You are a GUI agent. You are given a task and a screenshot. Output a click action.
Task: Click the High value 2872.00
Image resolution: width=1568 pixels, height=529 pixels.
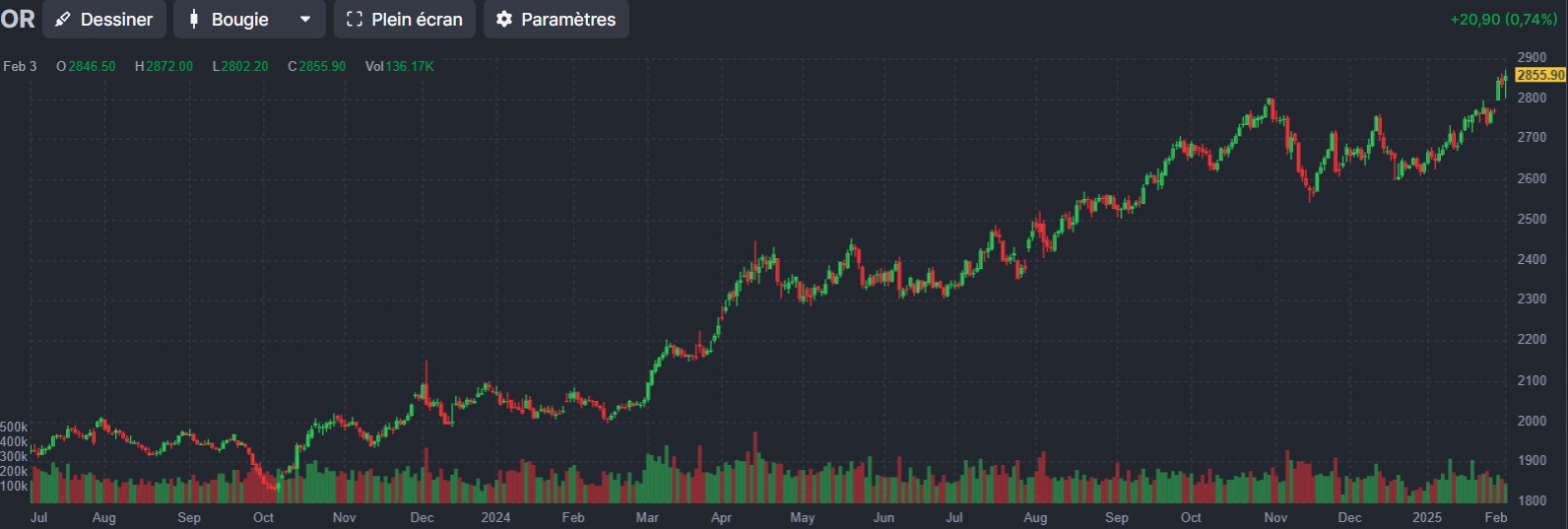(x=169, y=66)
